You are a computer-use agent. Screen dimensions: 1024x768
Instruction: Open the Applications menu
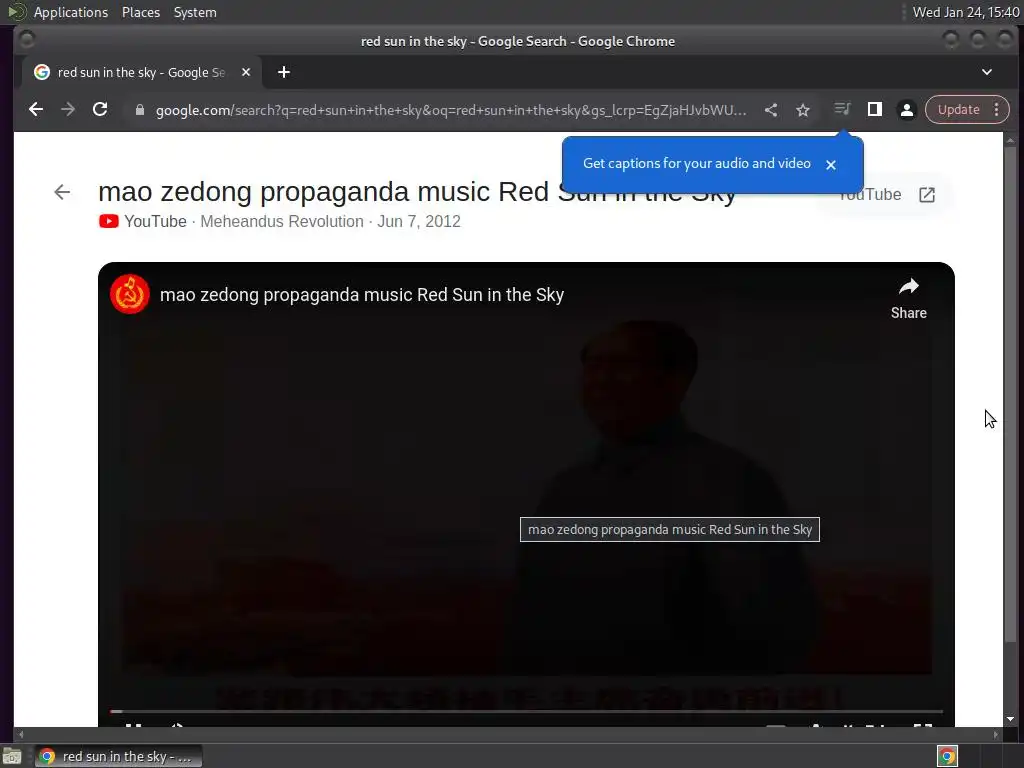pos(71,12)
